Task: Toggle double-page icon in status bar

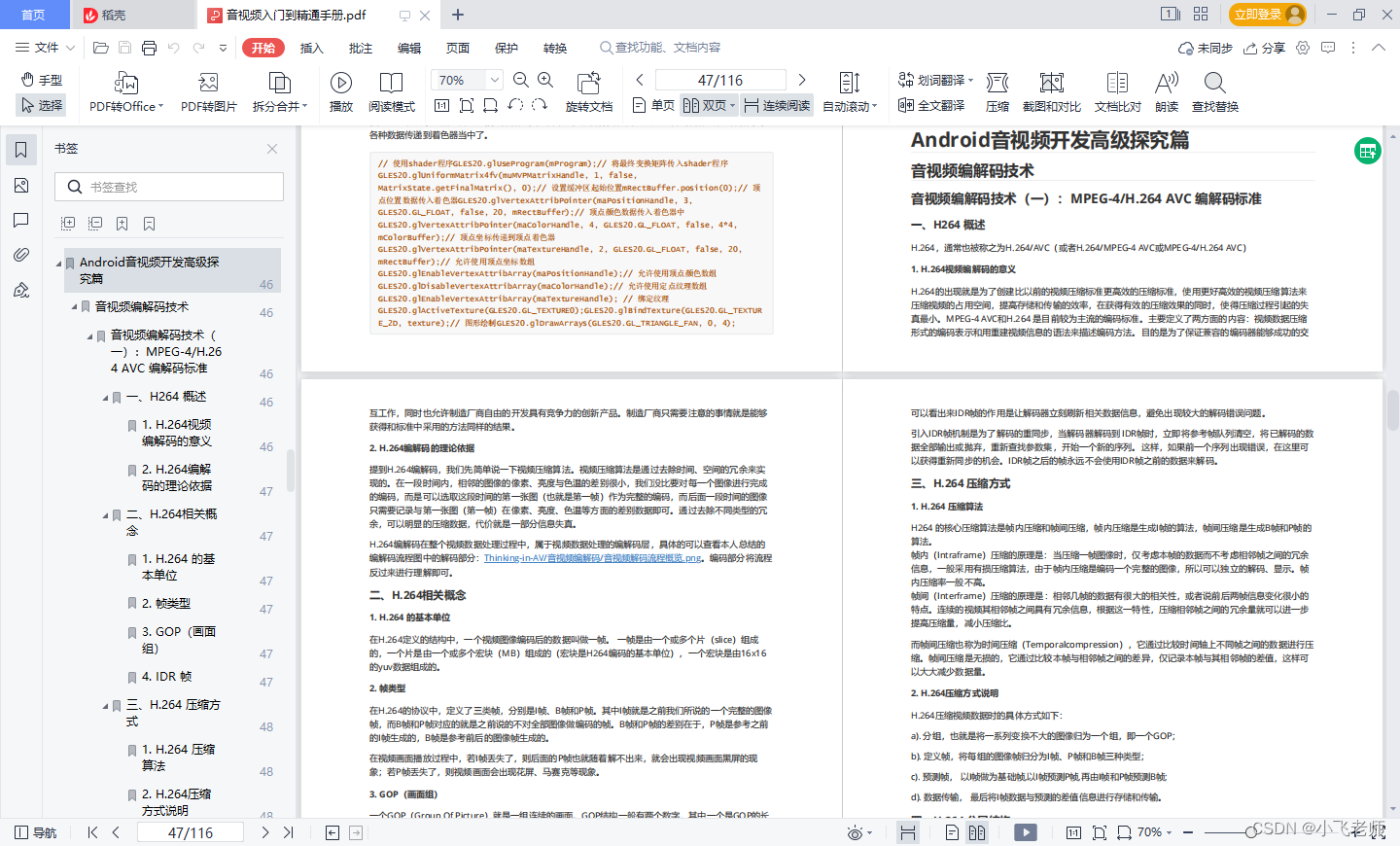Action: point(977,832)
